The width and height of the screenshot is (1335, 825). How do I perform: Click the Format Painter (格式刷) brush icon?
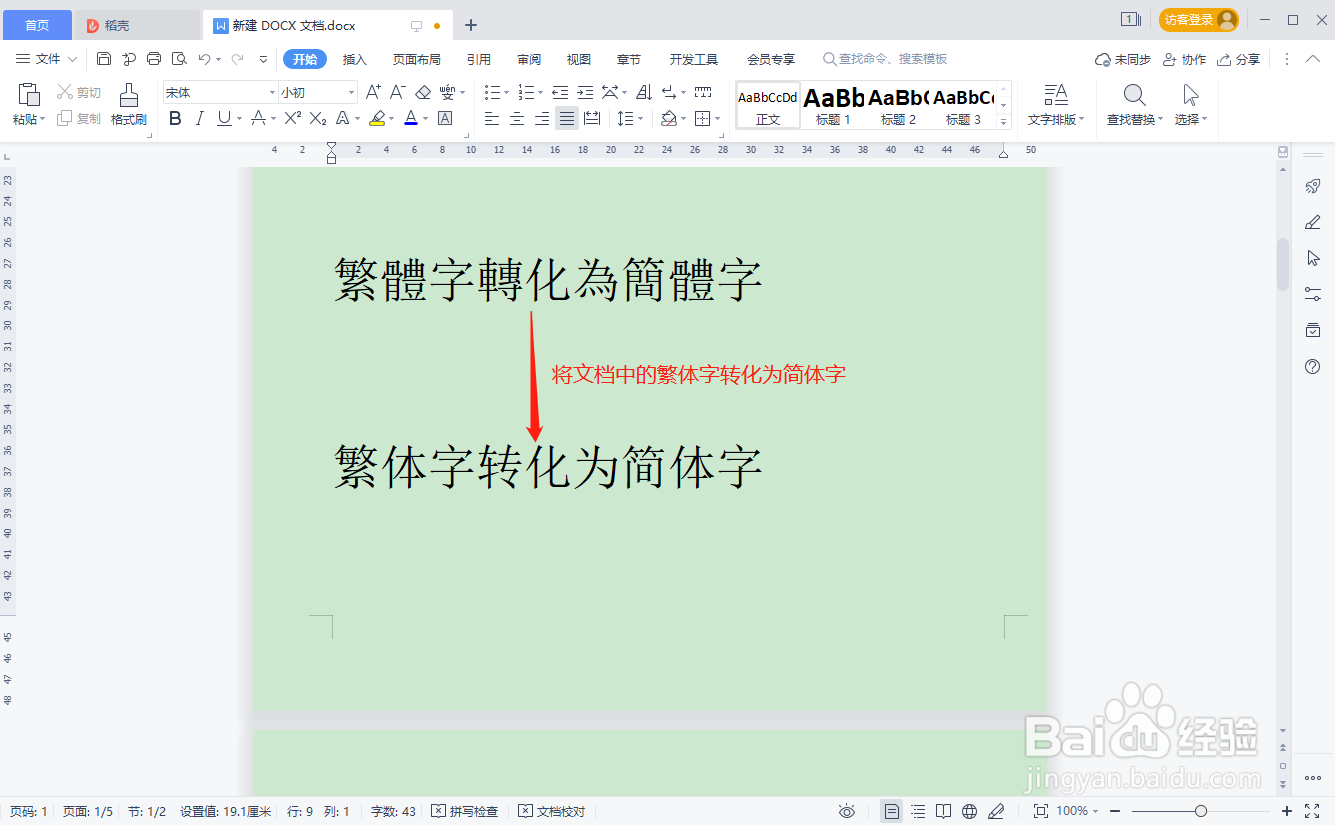click(x=129, y=95)
